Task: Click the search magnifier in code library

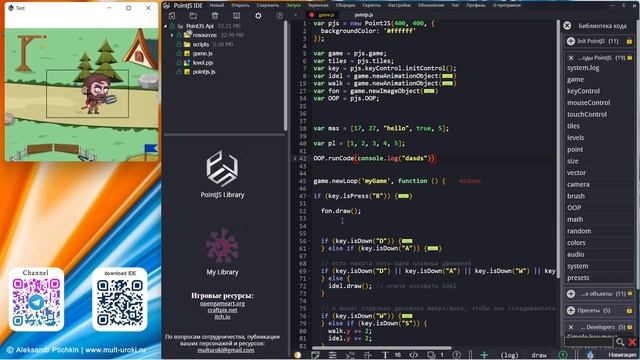Action: [x=620, y=342]
